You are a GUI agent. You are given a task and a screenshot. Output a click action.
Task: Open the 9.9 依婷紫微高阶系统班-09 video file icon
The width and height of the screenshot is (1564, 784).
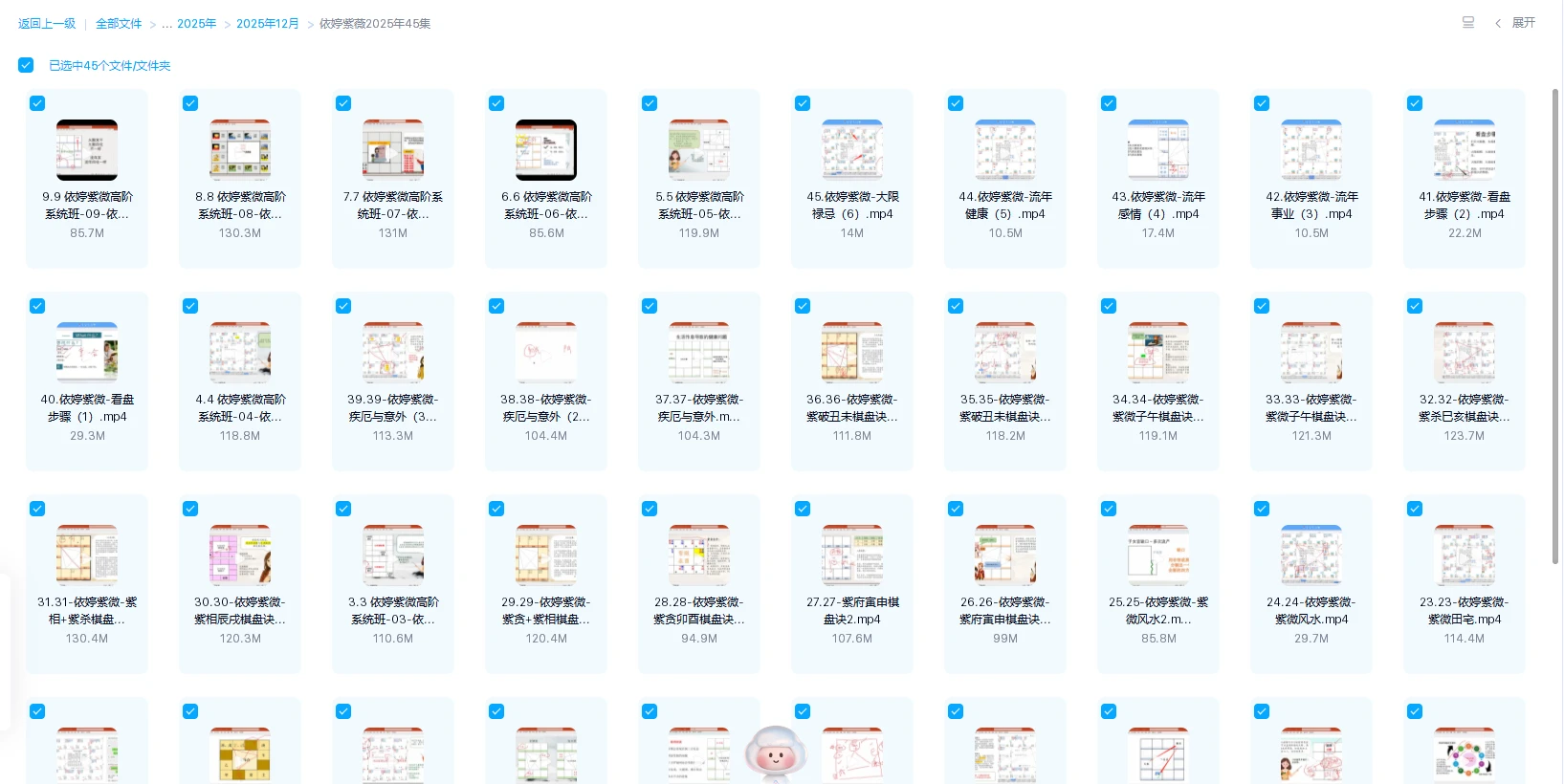click(x=87, y=150)
